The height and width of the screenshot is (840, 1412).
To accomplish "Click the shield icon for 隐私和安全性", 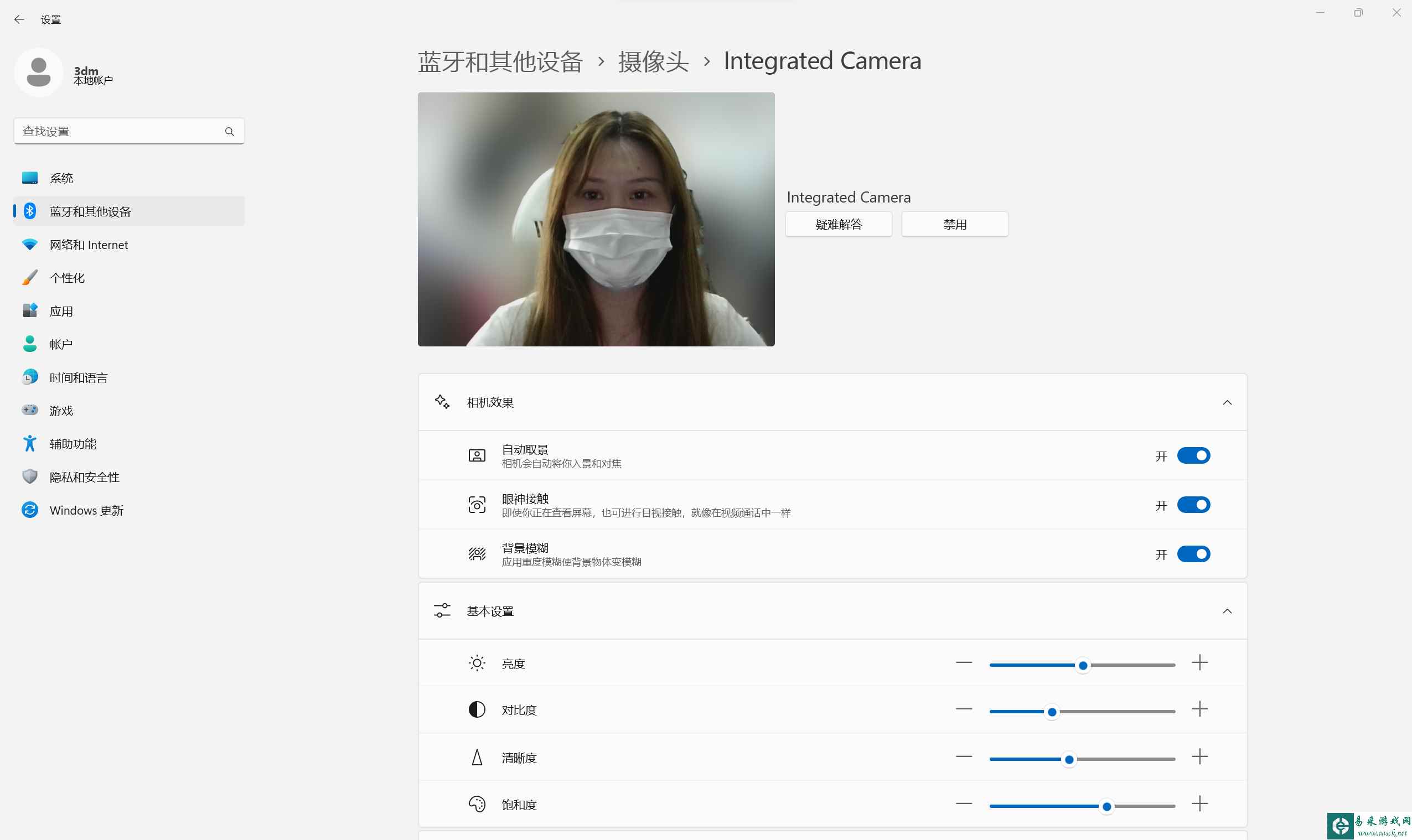I will (30, 476).
